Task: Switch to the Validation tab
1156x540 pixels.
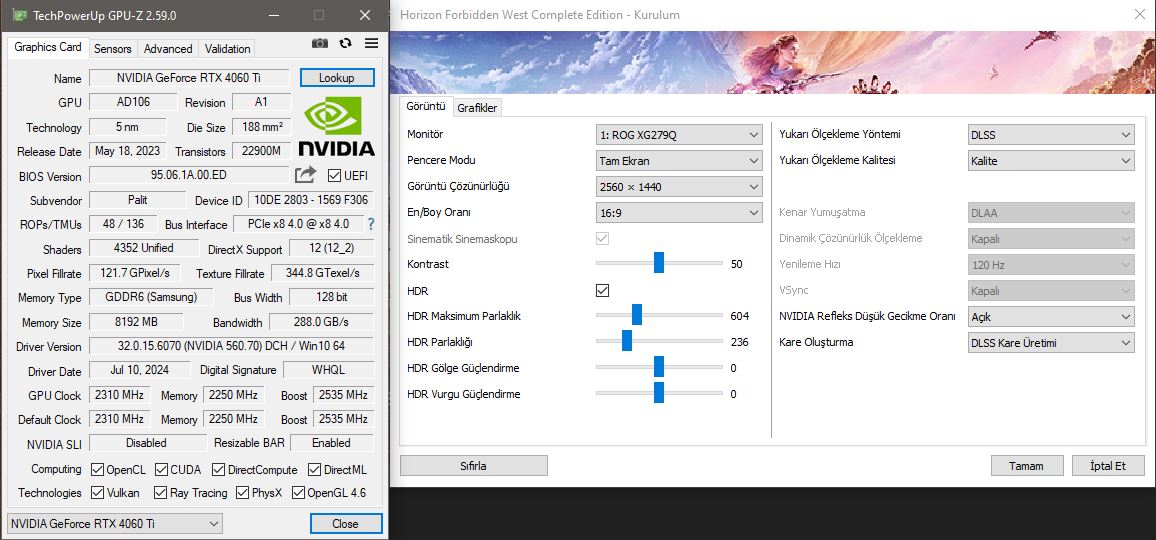Action: pos(227,49)
